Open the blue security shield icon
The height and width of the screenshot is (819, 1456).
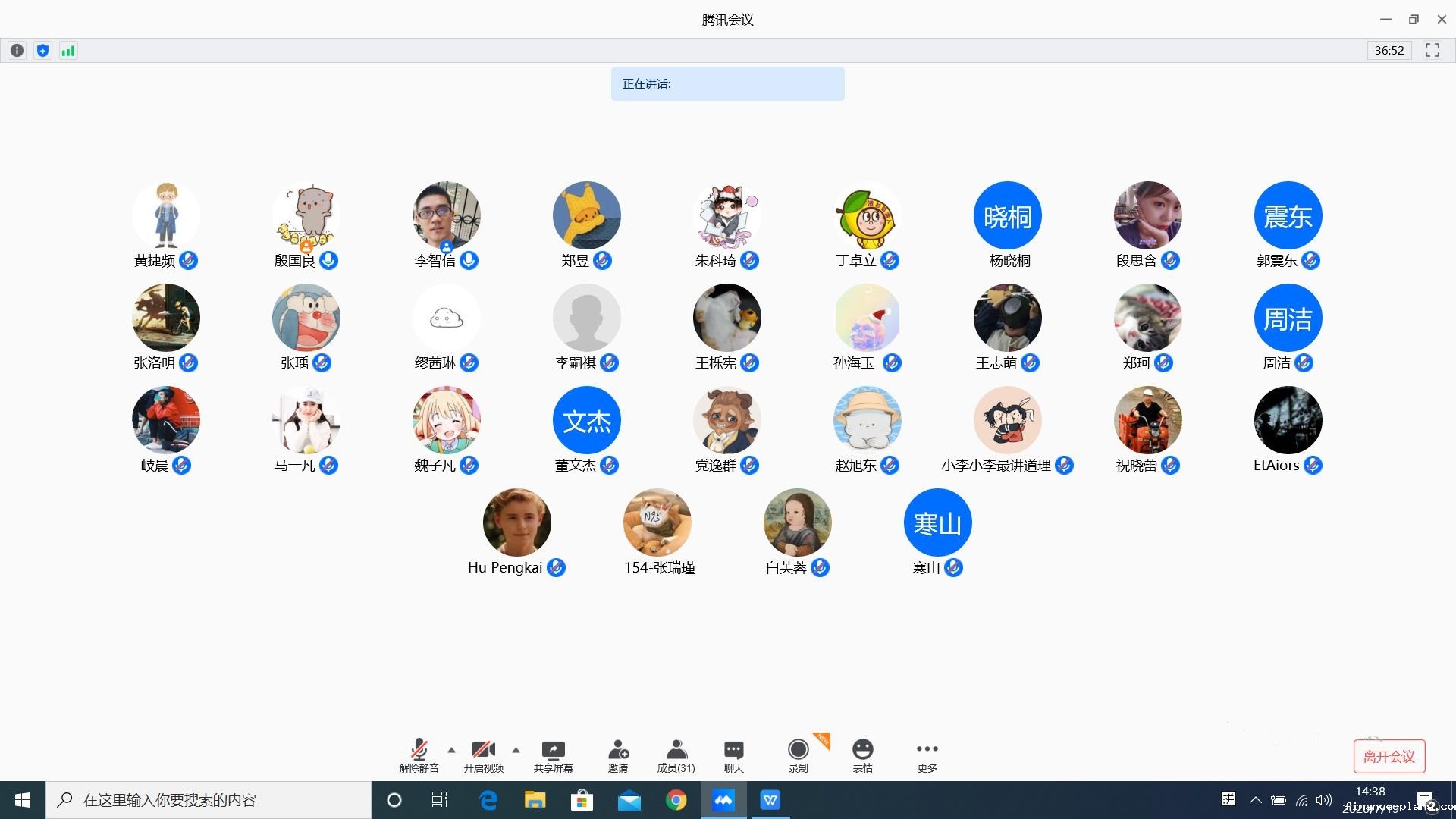[42, 51]
